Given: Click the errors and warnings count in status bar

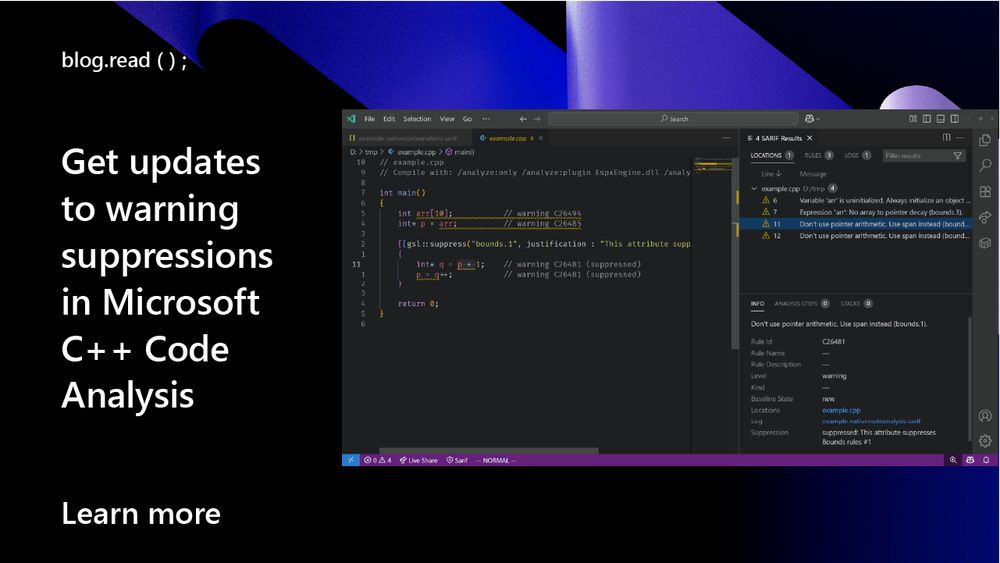Looking at the screenshot, I should (378, 460).
